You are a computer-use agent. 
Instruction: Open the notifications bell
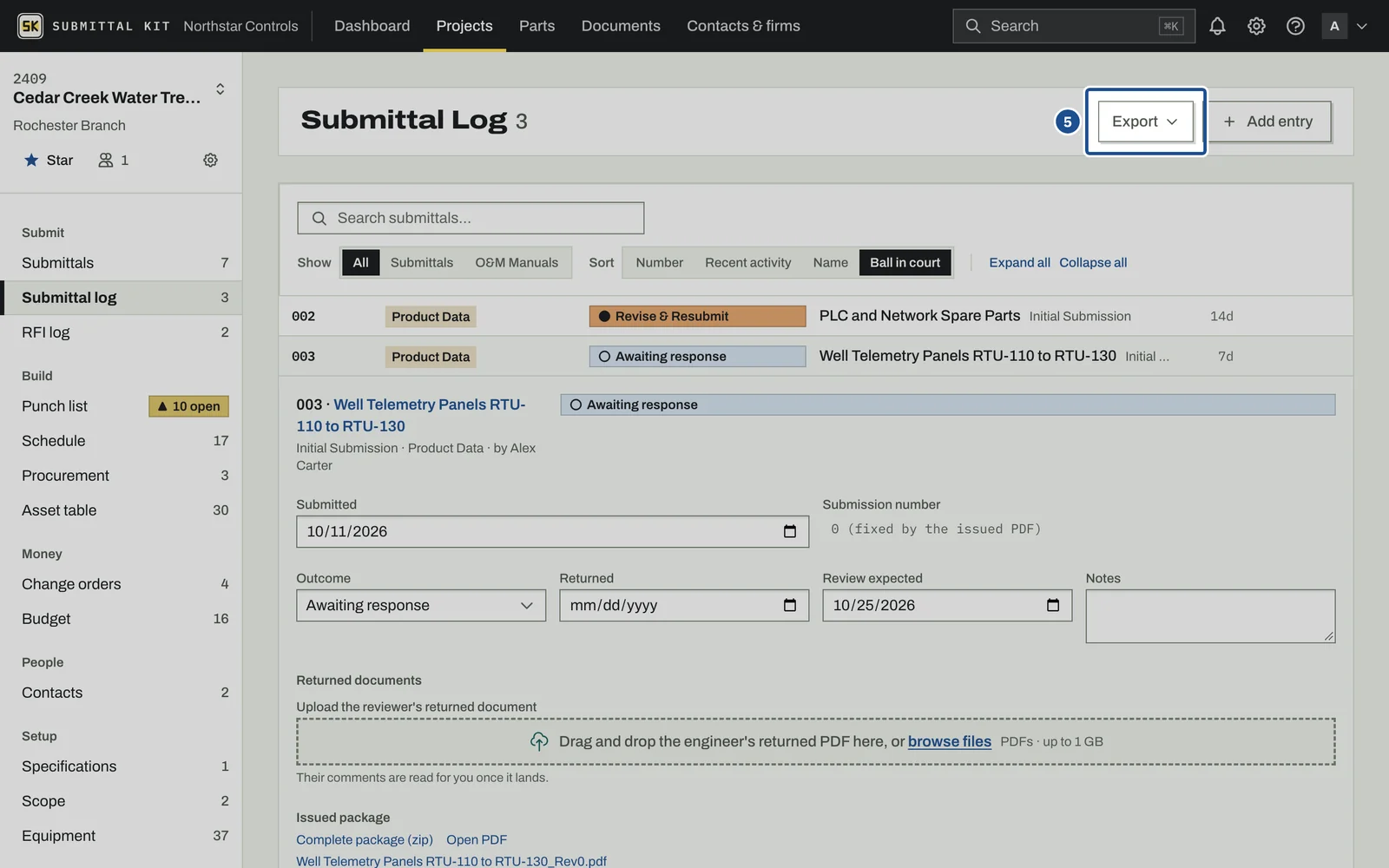(1217, 26)
